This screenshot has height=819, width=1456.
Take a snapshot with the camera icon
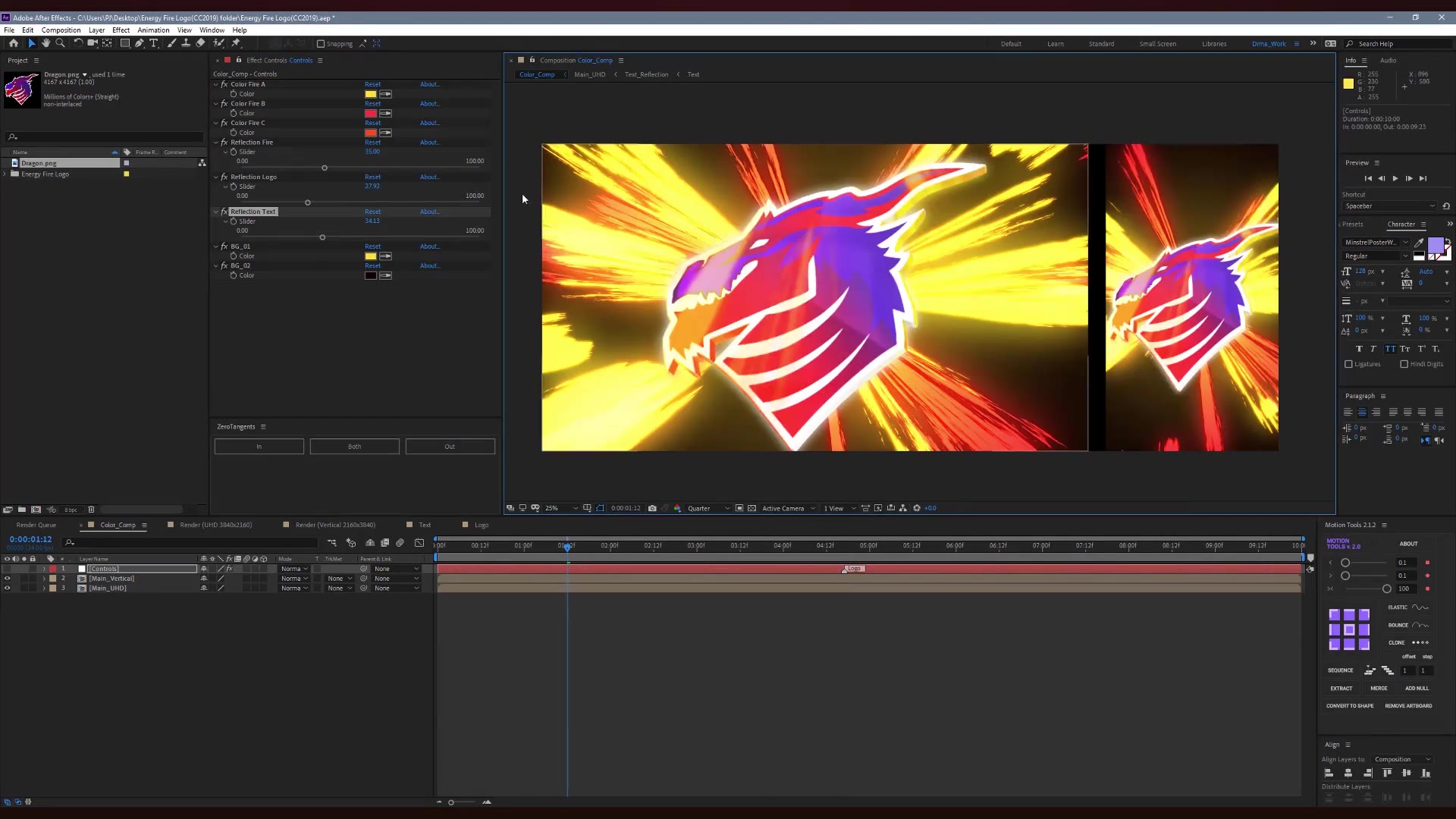[652, 508]
